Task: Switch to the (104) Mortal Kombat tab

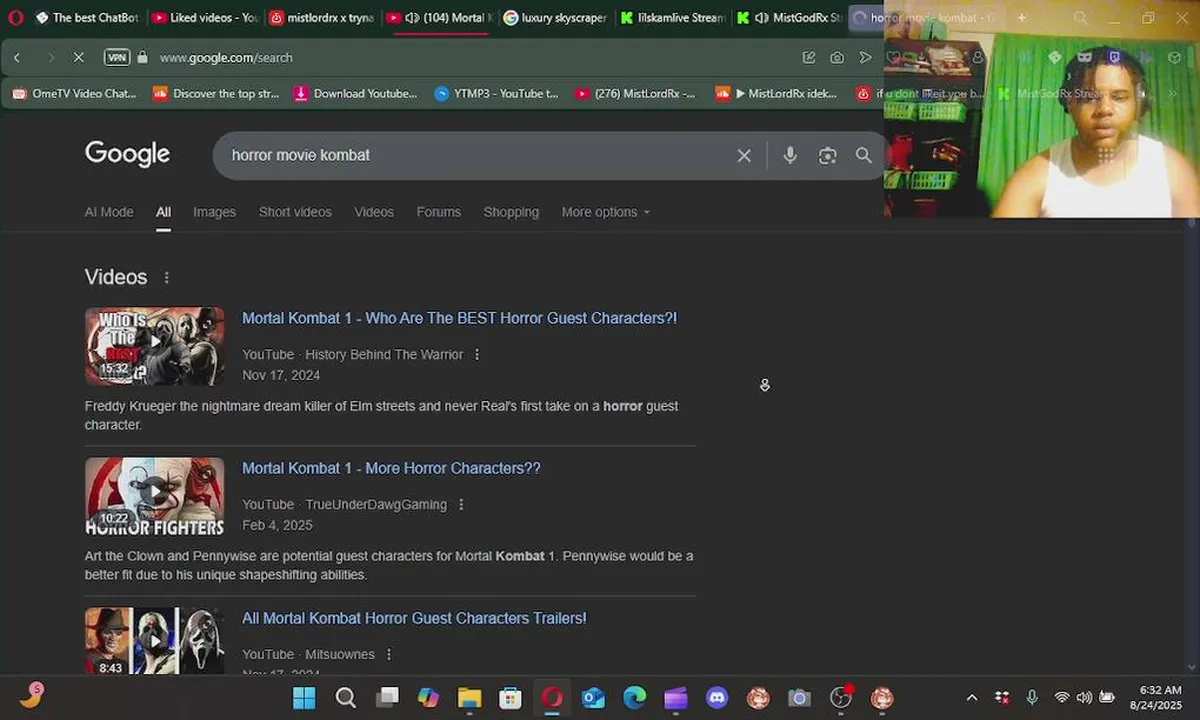Action: 439,17
